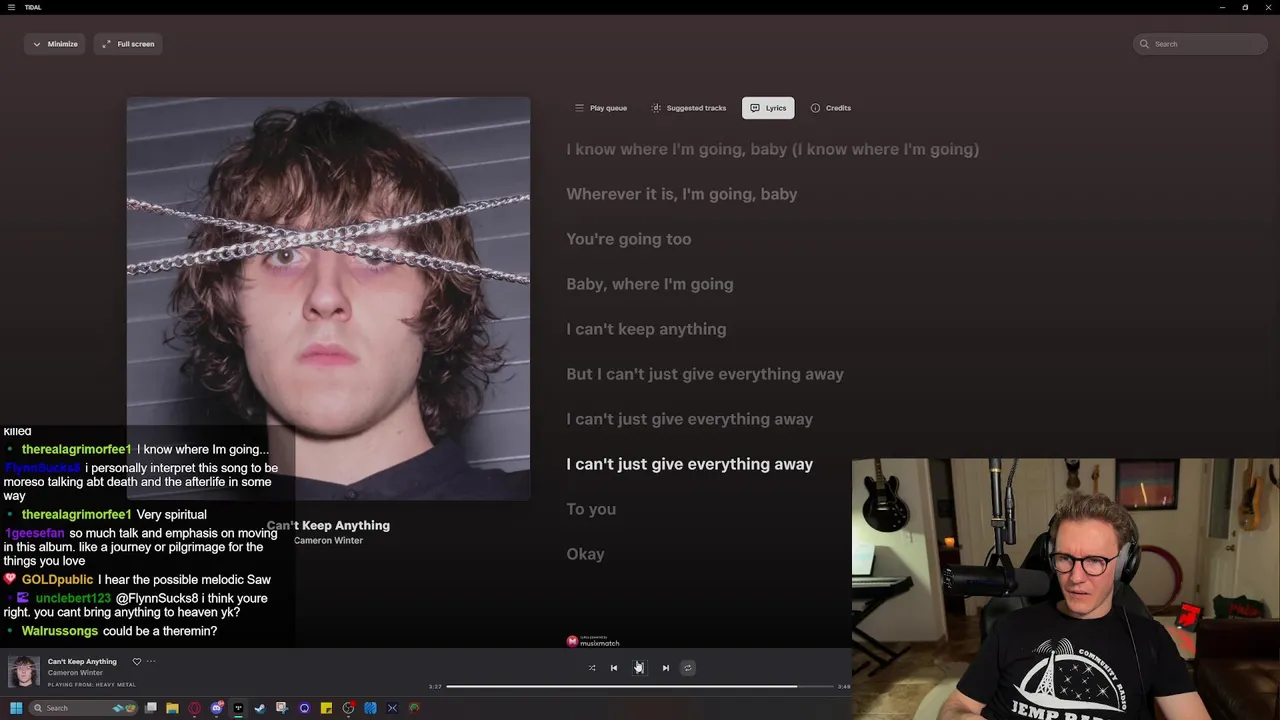Open artist Cameron Winter link in footer

75,673
